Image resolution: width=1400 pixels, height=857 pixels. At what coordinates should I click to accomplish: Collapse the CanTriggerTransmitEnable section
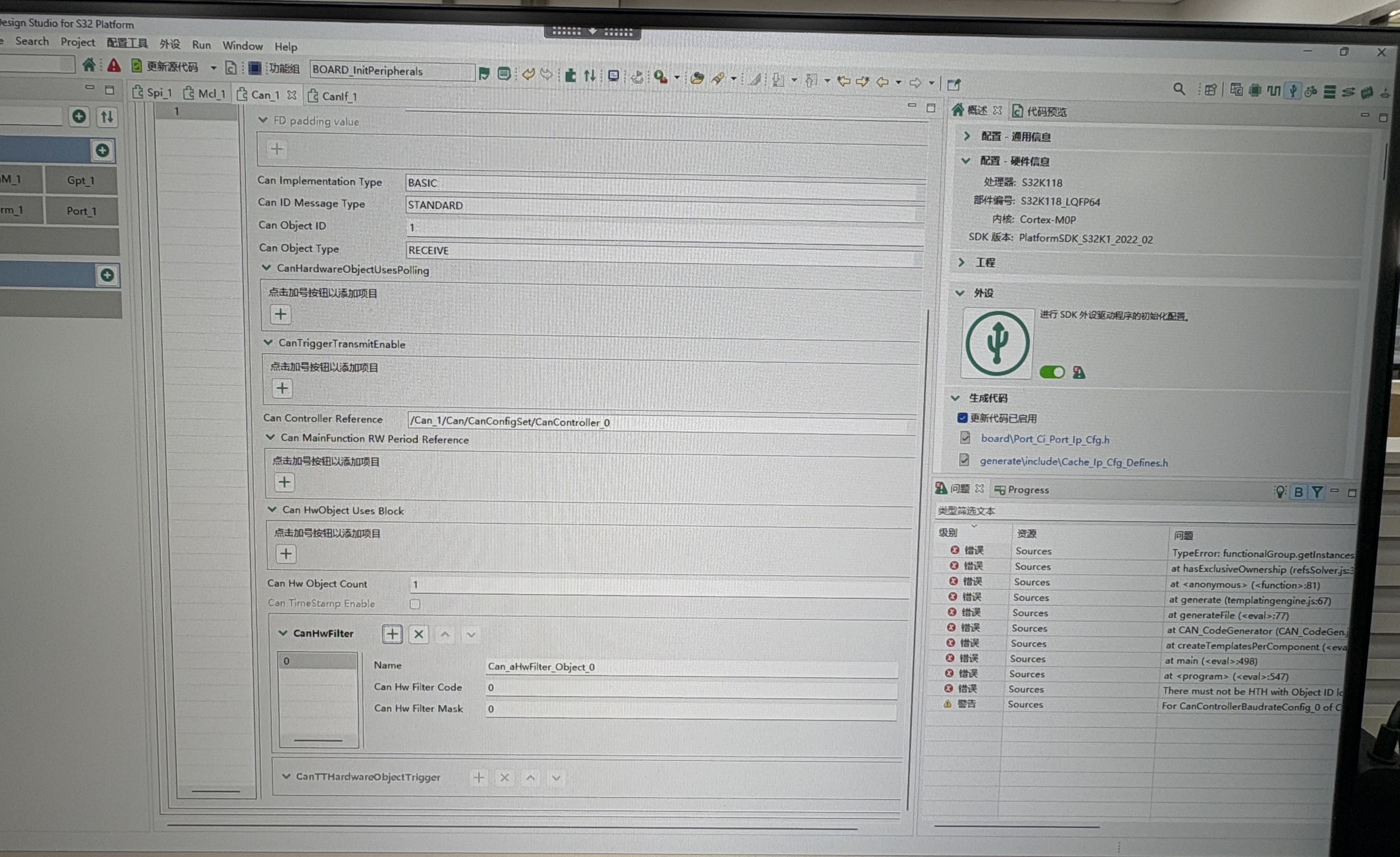(268, 342)
